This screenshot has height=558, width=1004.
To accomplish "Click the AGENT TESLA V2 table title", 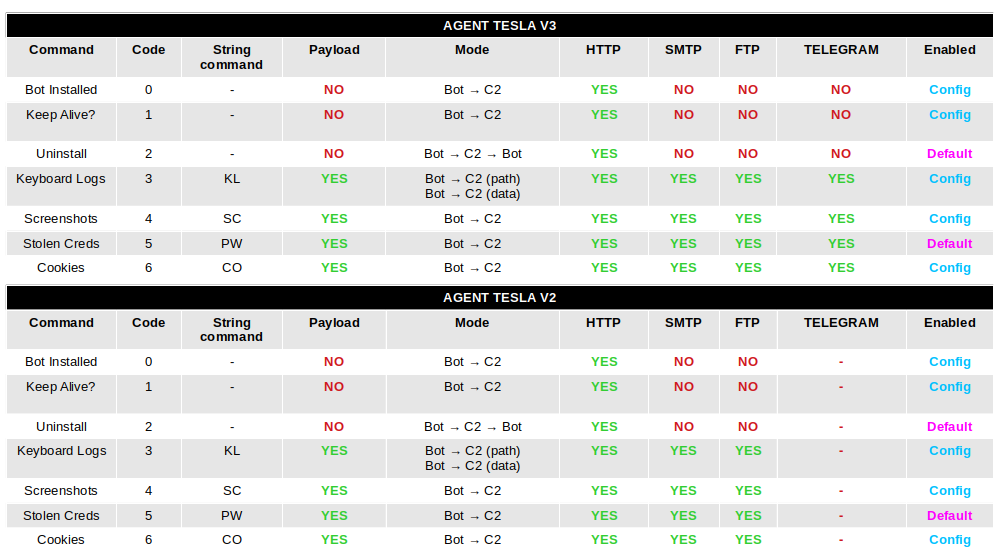I will (500, 298).
